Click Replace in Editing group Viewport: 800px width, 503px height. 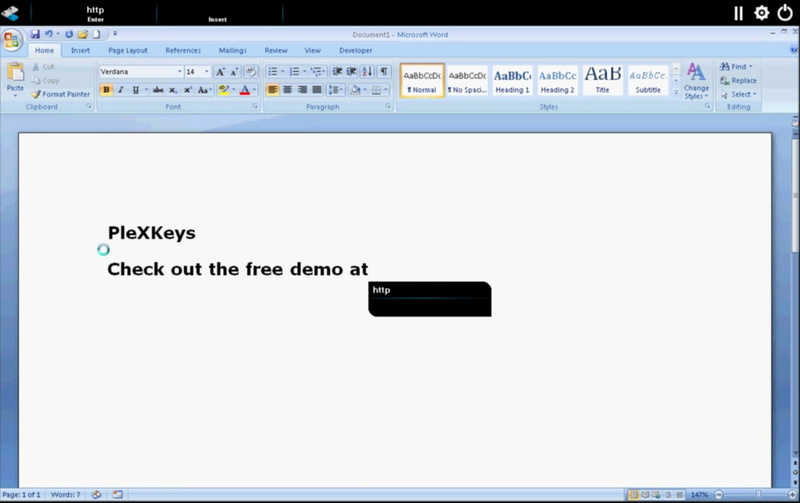[x=738, y=81]
